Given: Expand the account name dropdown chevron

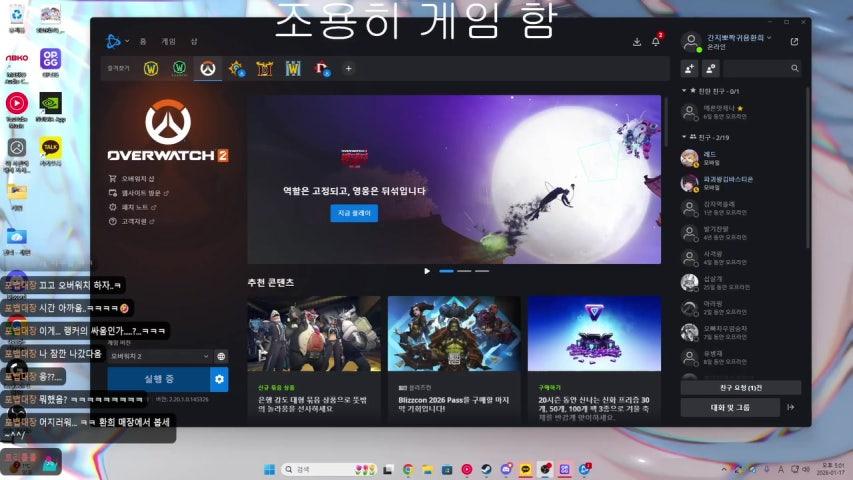Looking at the screenshot, I should coord(769,38).
